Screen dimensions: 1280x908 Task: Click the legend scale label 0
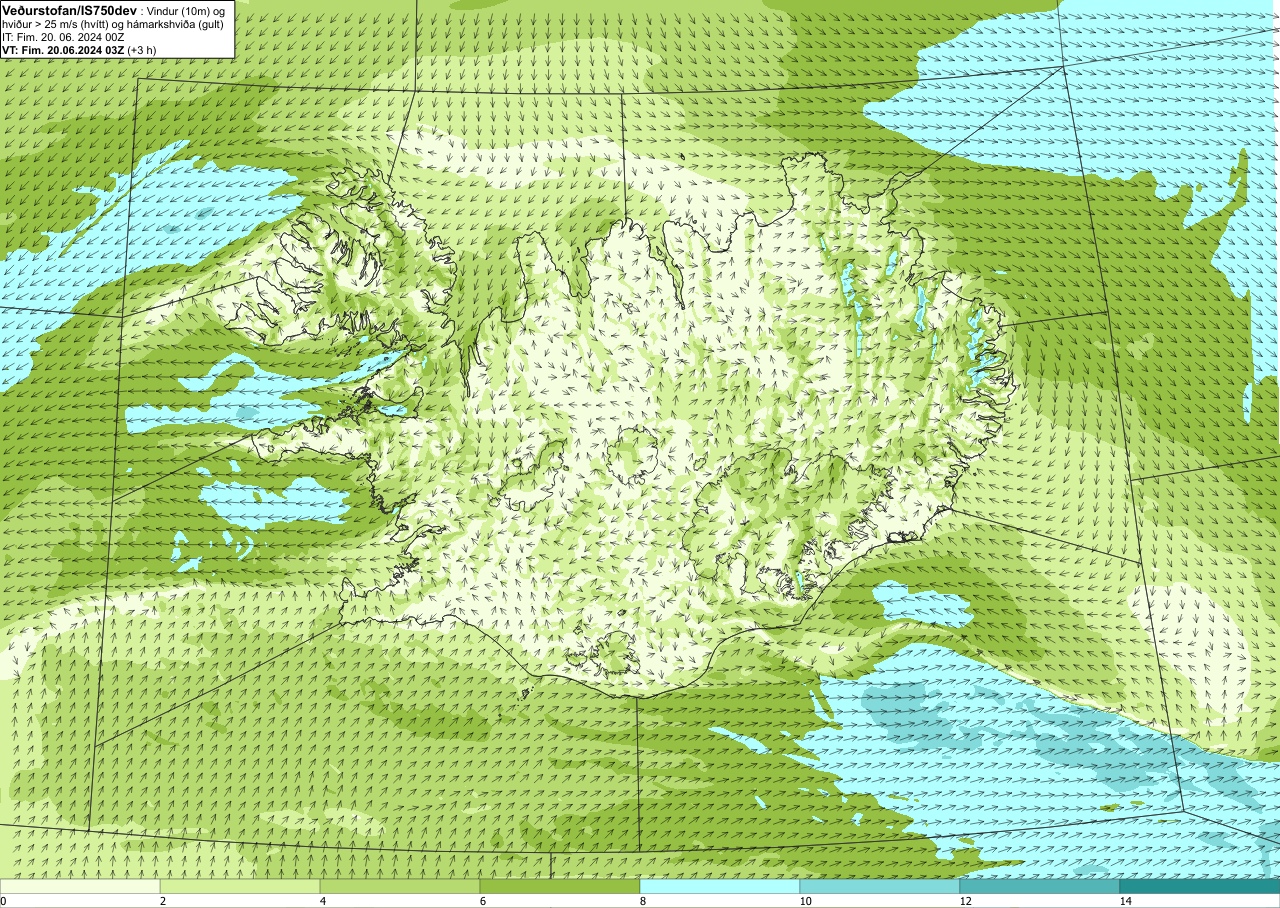pyautogui.click(x=4, y=901)
